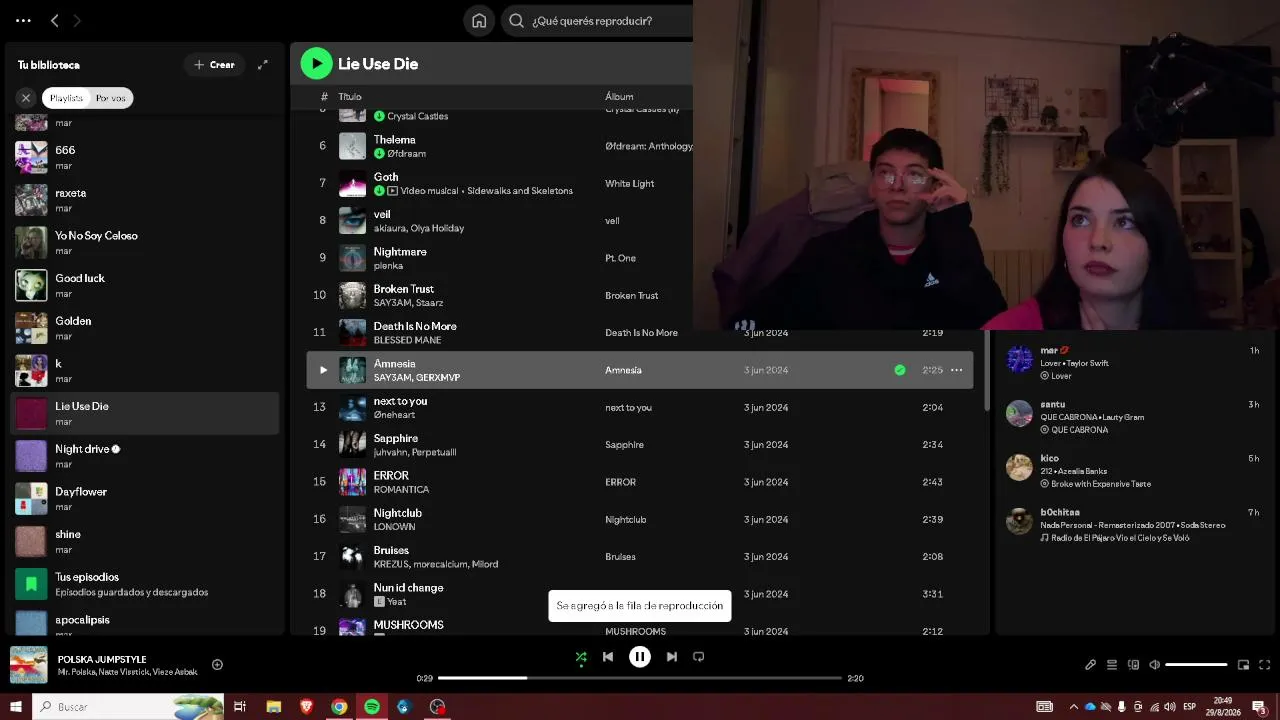This screenshot has width=1280, height=720.
Task: Open the 'Yo No Soy Celoso' playlist
Action: 145,243
